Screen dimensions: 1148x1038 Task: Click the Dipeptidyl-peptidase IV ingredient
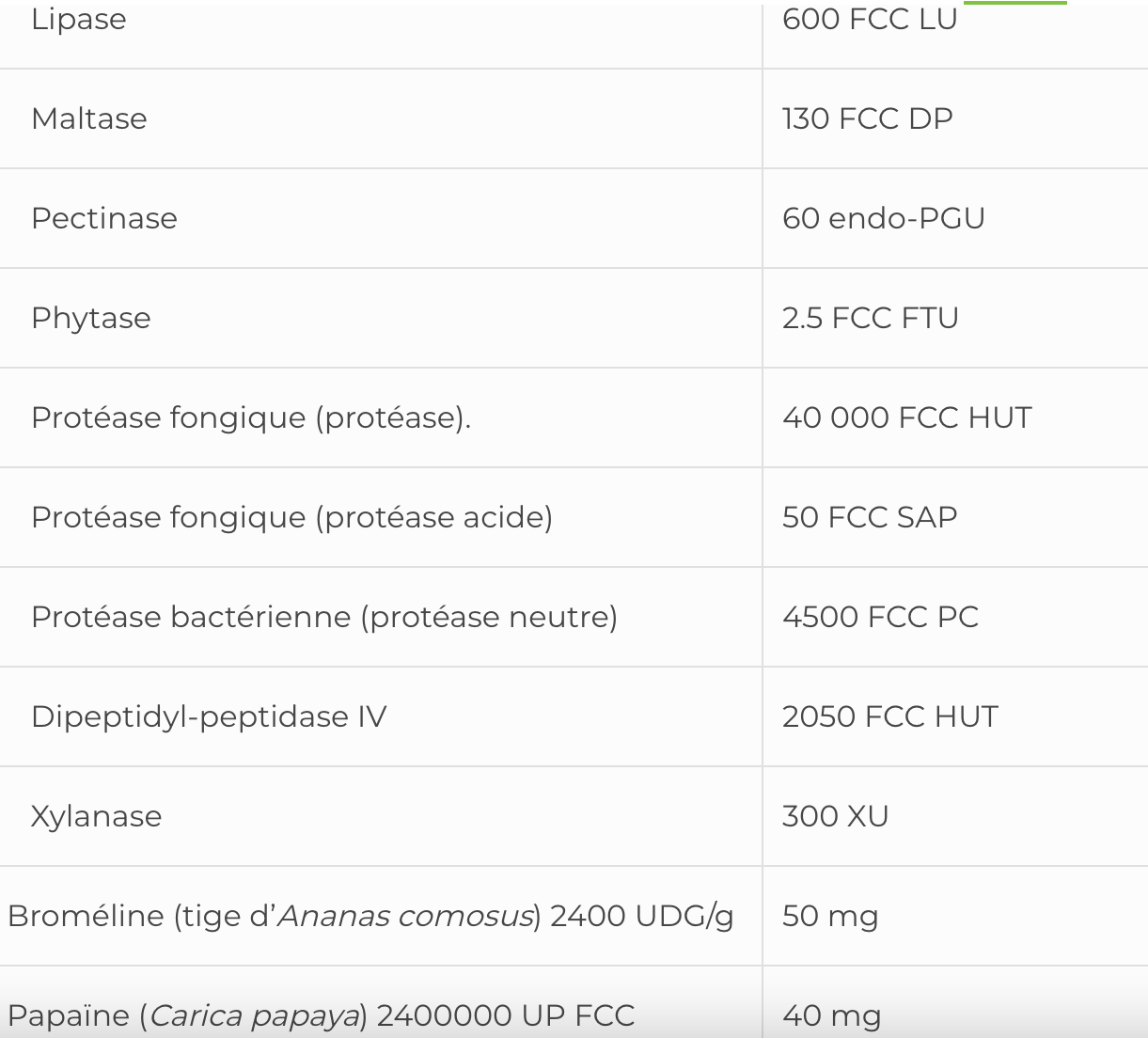point(209,717)
